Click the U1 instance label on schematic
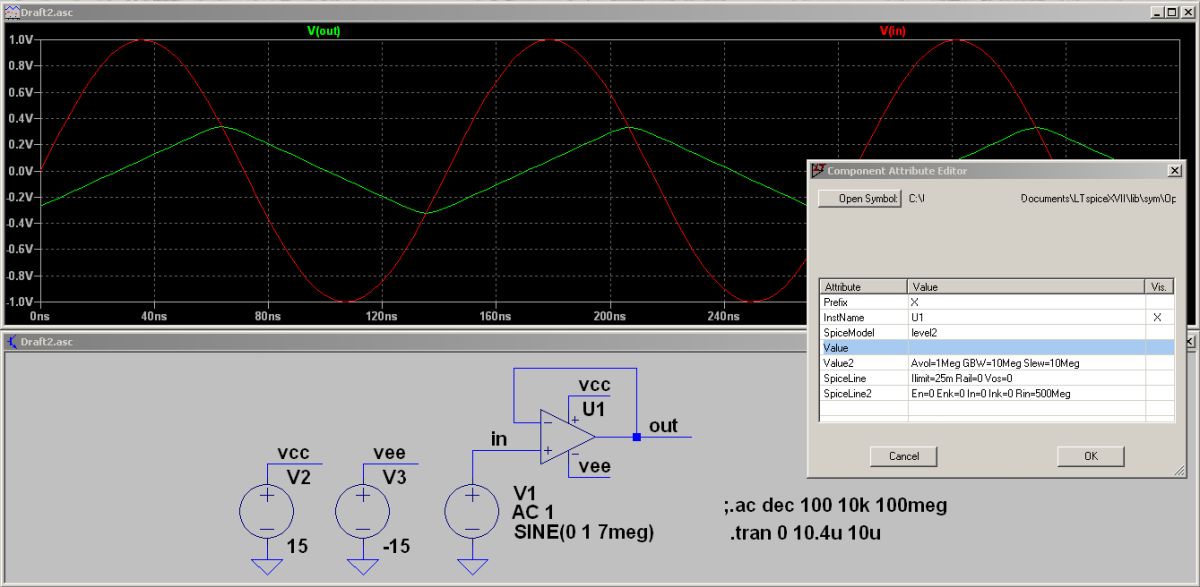The image size is (1200, 587). pyautogui.click(x=592, y=408)
